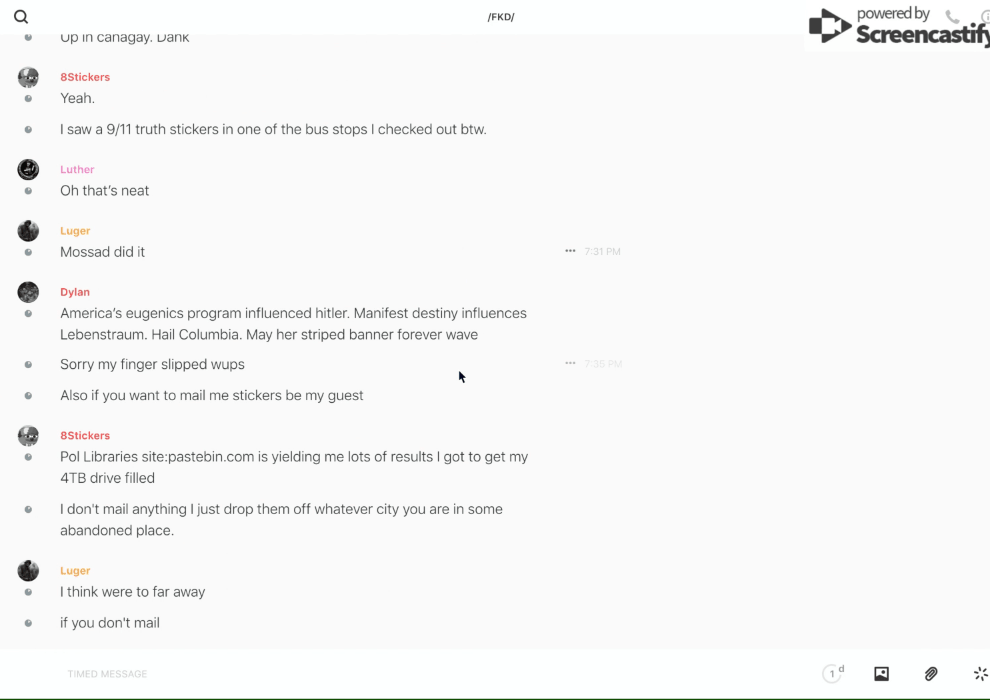Open the image picker icon
The image size is (990, 700).
[881, 674]
